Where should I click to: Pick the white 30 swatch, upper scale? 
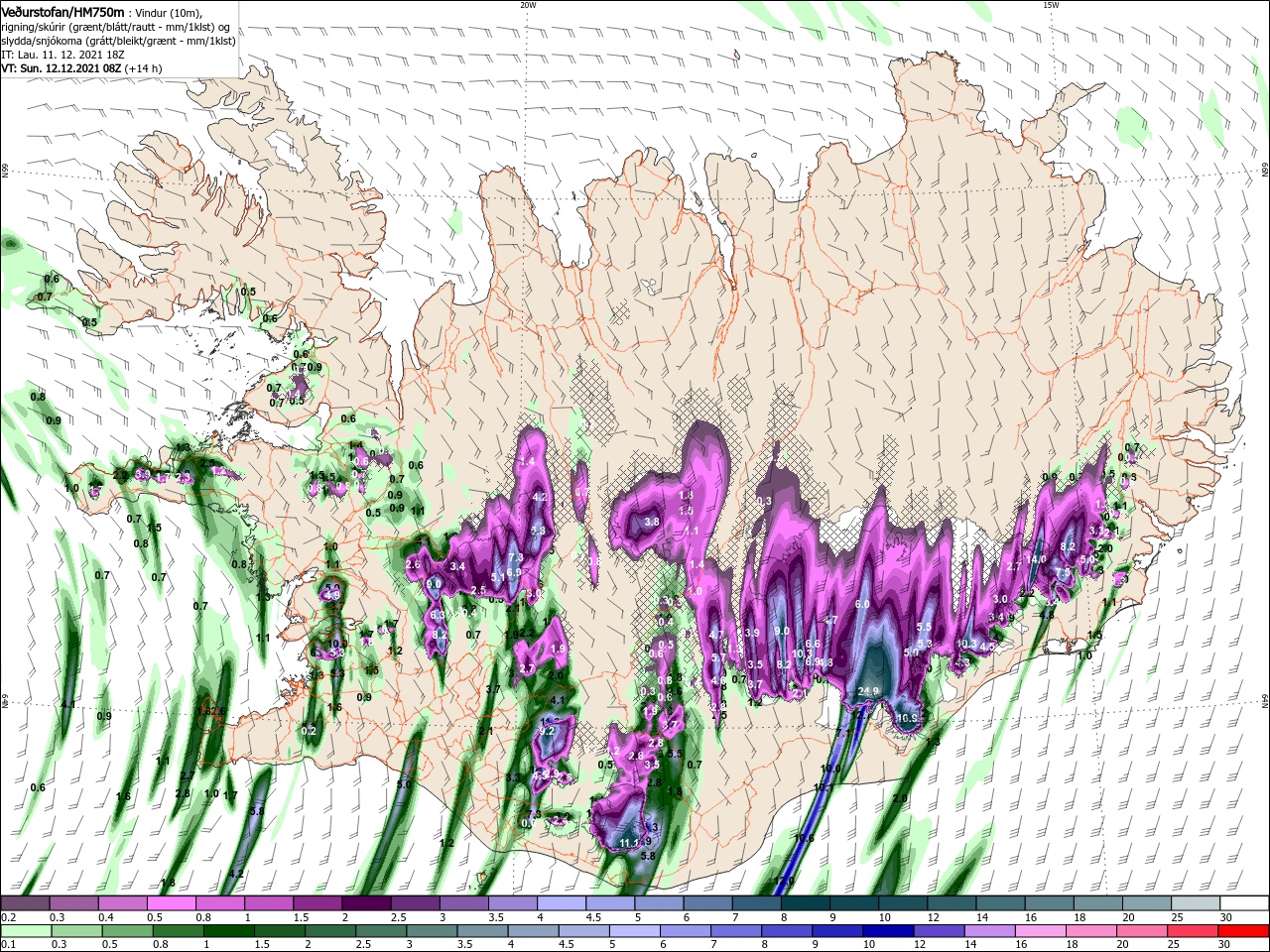pyautogui.click(x=1244, y=903)
